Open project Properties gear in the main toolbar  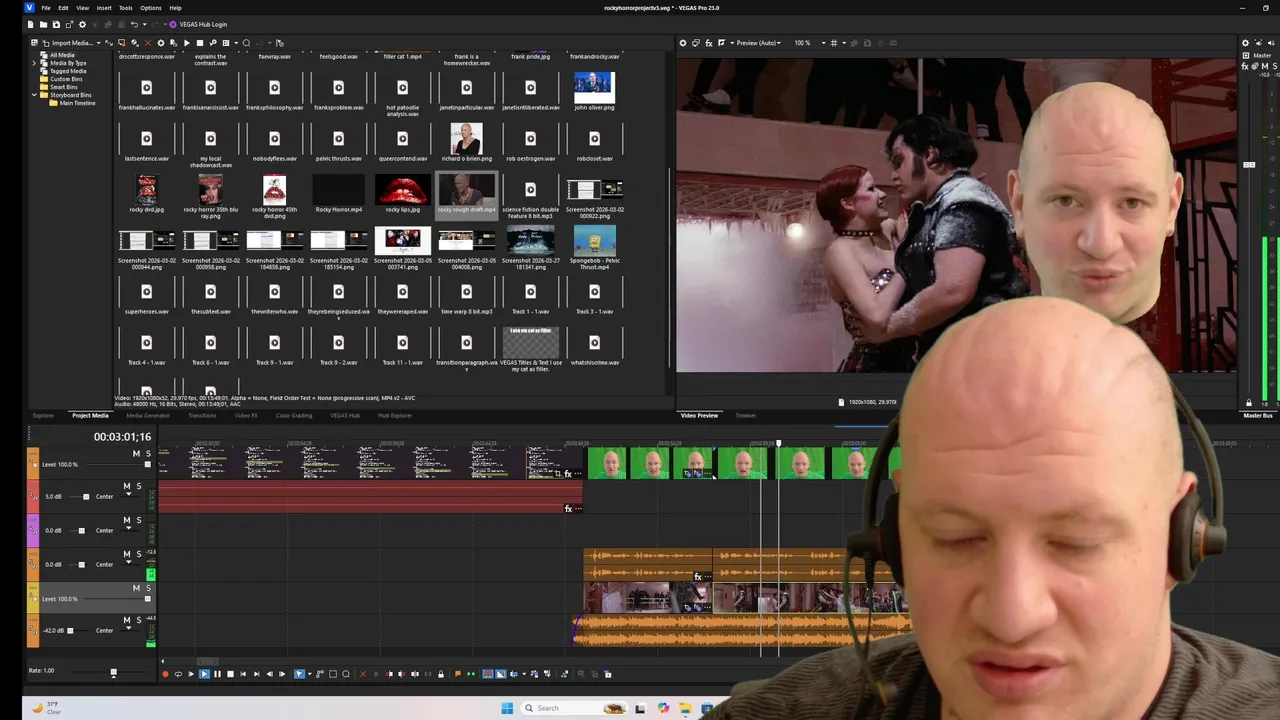point(82,24)
